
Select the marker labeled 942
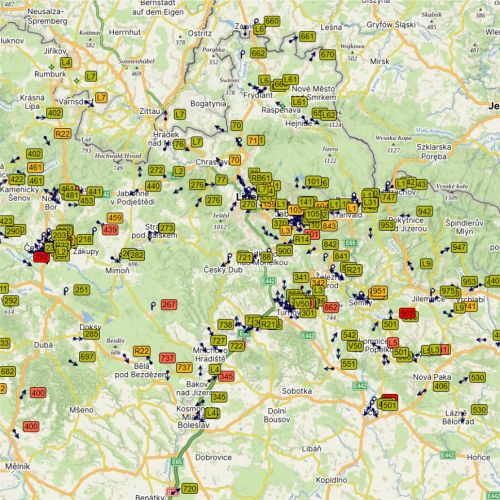(x=424, y=211)
